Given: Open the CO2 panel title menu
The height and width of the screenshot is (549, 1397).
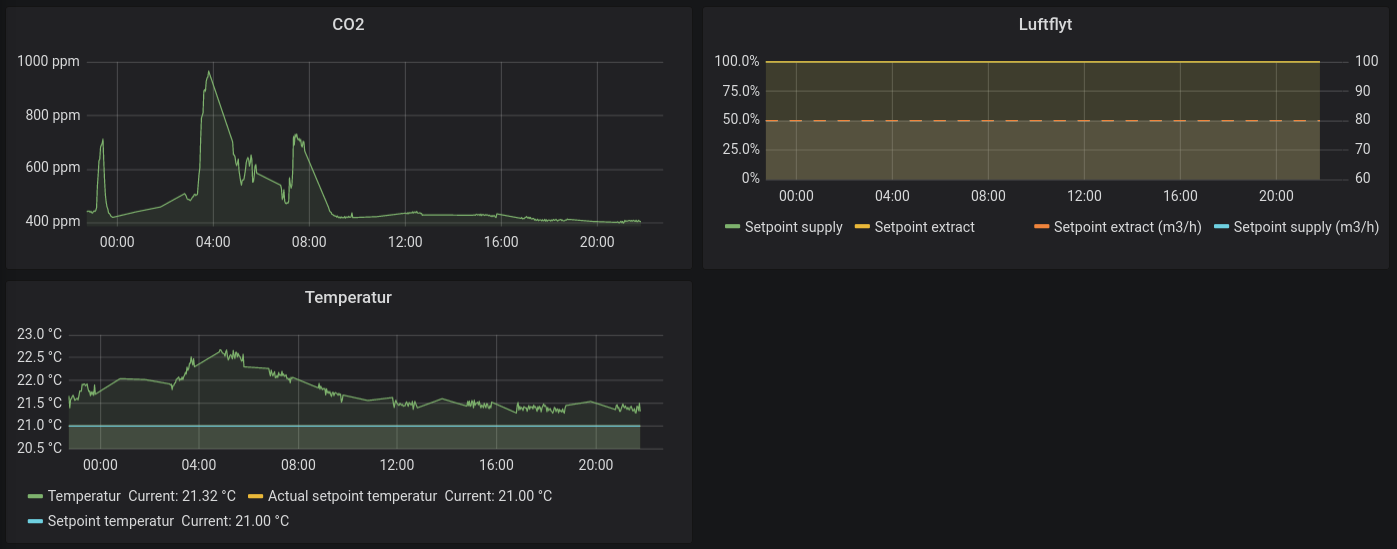Looking at the screenshot, I should click(348, 24).
